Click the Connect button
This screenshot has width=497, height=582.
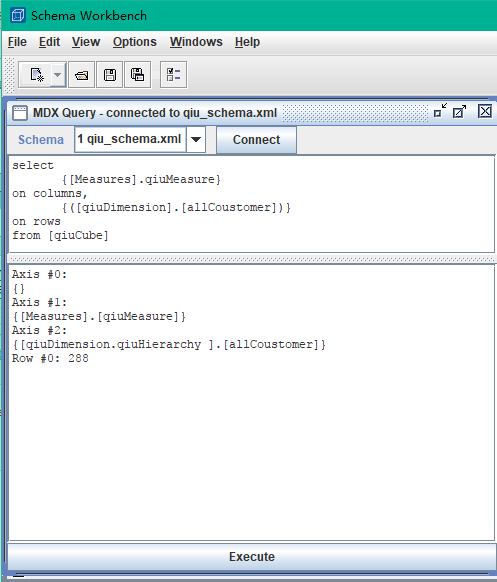pyautogui.click(x=256, y=140)
